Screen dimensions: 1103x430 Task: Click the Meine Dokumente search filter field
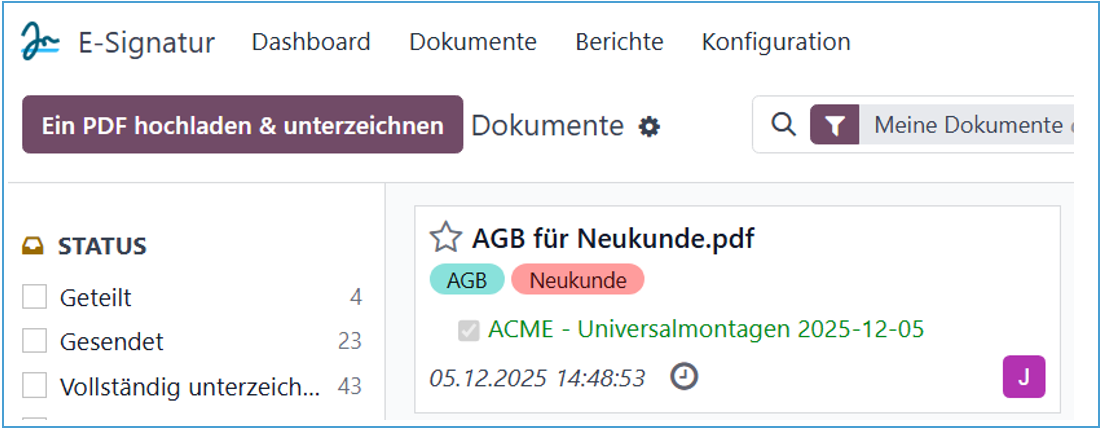click(966, 125)
